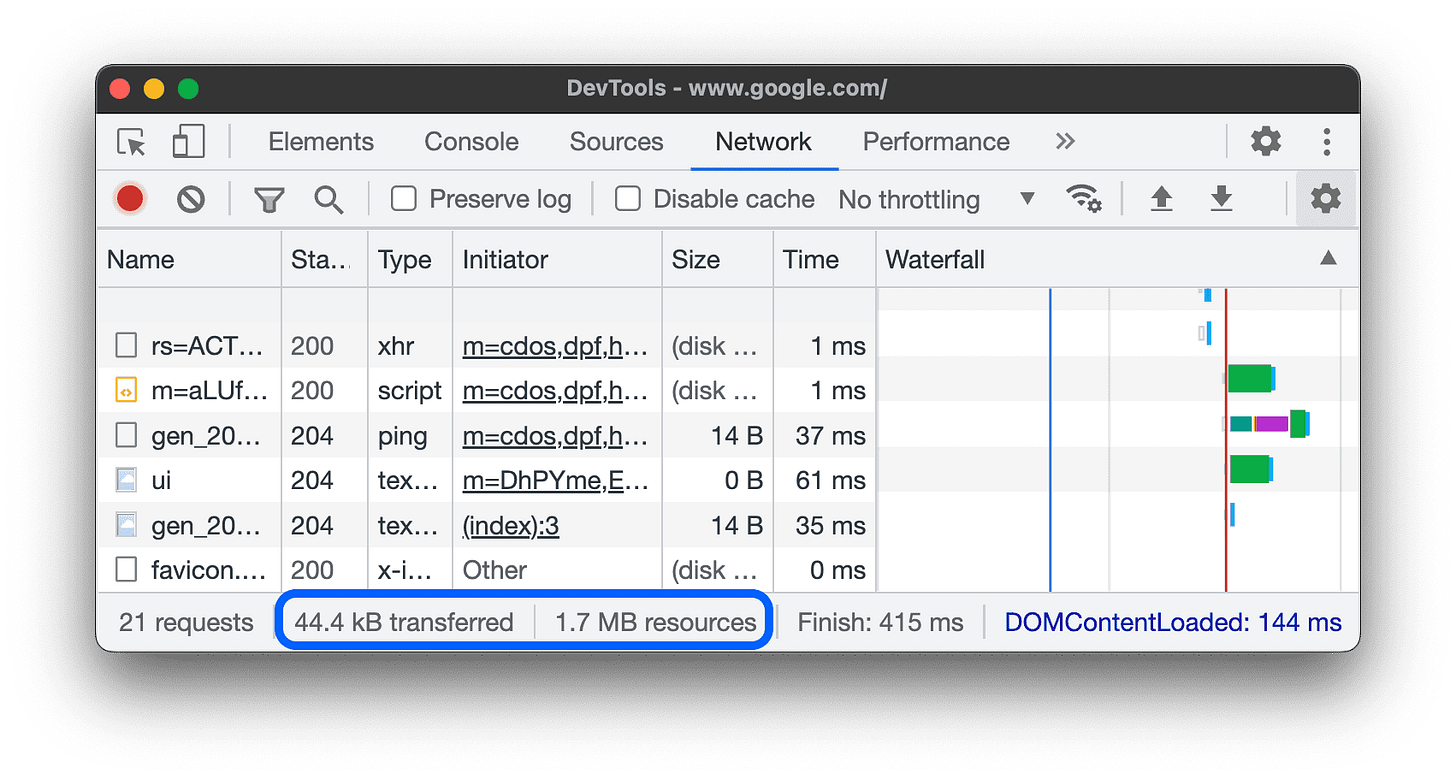This screenshot has height=778, width=1456.
Task: Import a HAR file
Action: [x=1161, y=199]
